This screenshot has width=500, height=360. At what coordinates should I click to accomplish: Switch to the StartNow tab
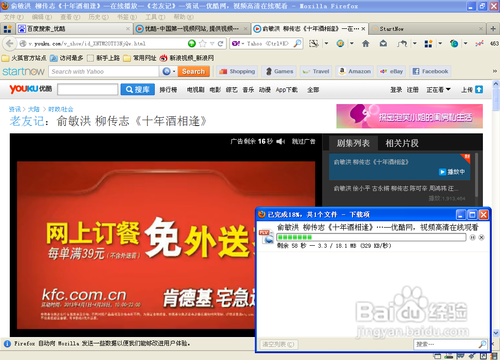tap(428, 29)
